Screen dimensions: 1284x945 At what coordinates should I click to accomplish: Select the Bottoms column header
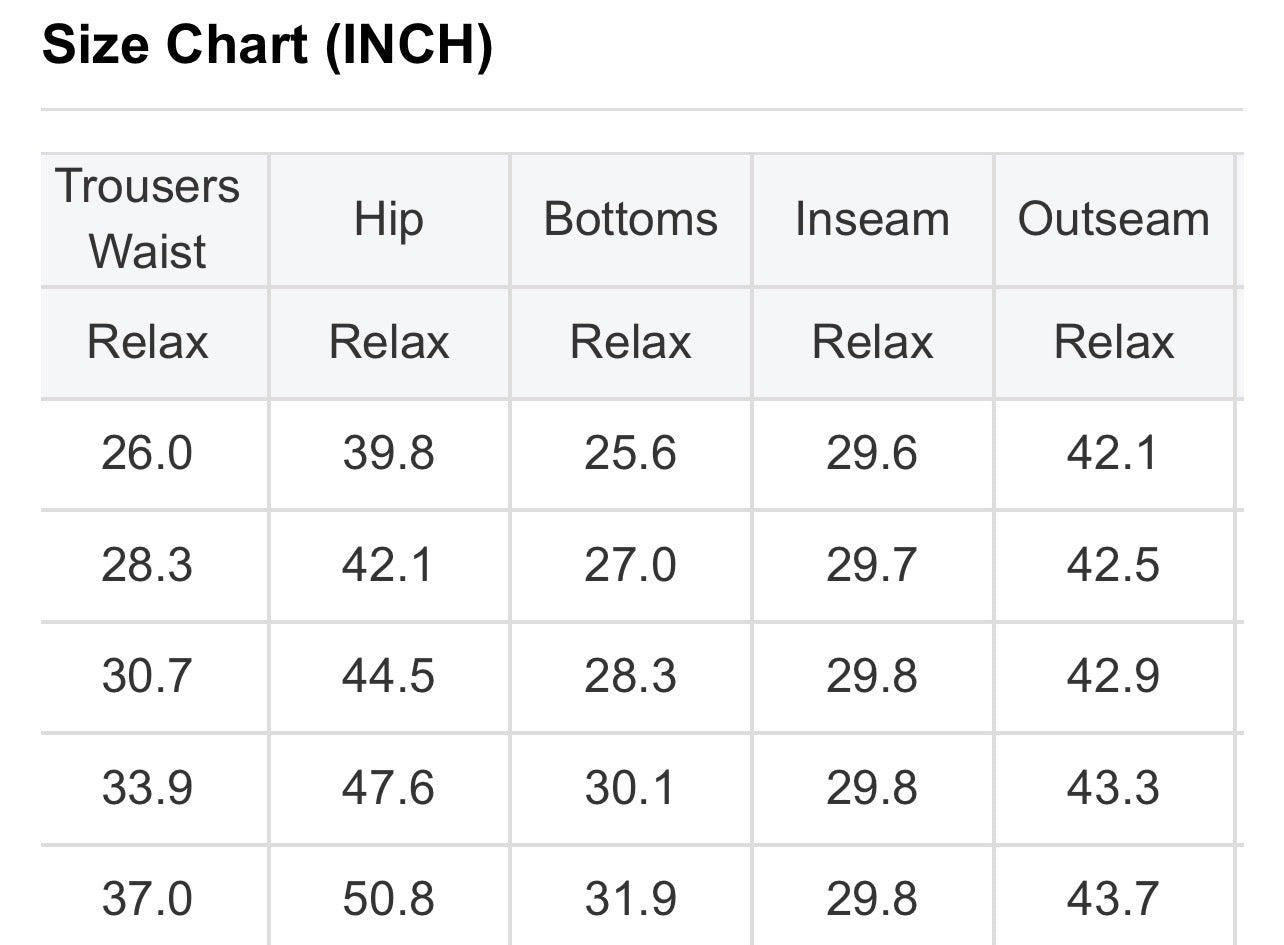[630, 219]
